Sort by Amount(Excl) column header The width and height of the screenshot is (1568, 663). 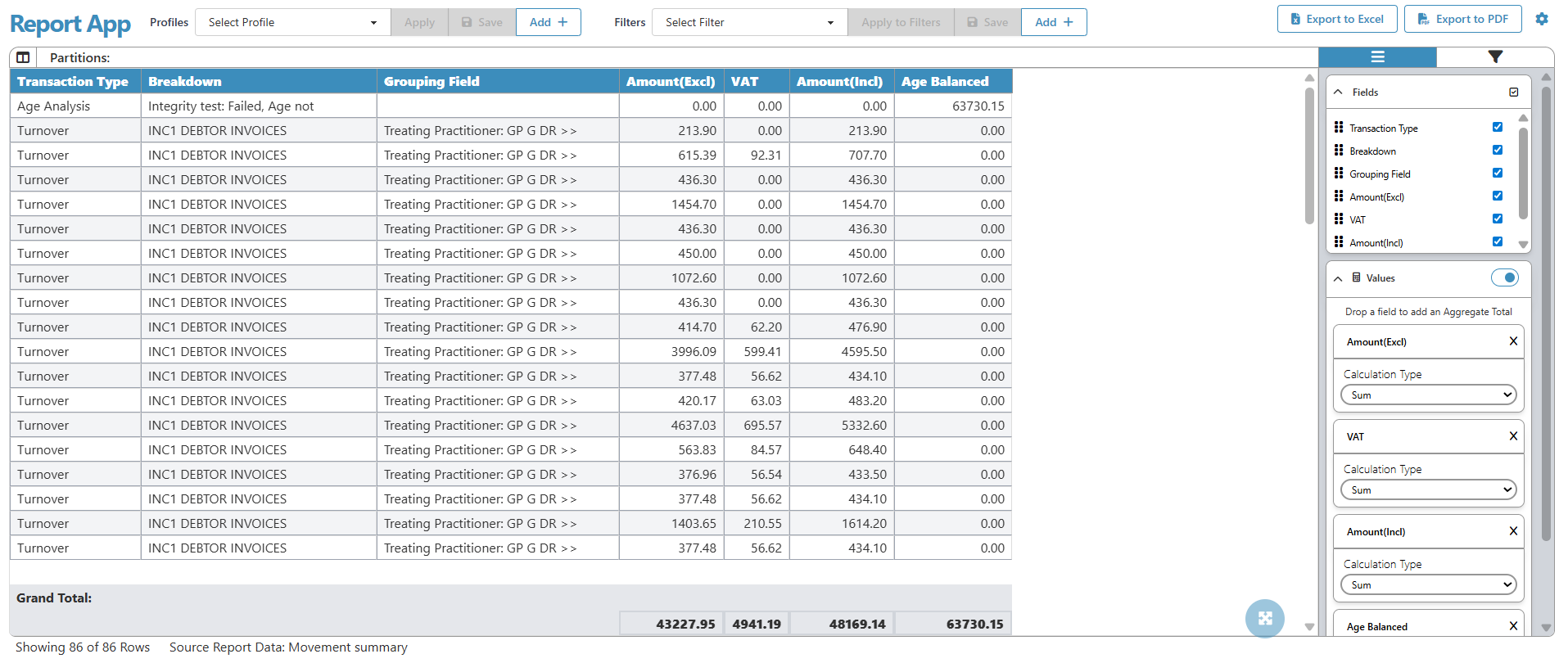point(671,81)
